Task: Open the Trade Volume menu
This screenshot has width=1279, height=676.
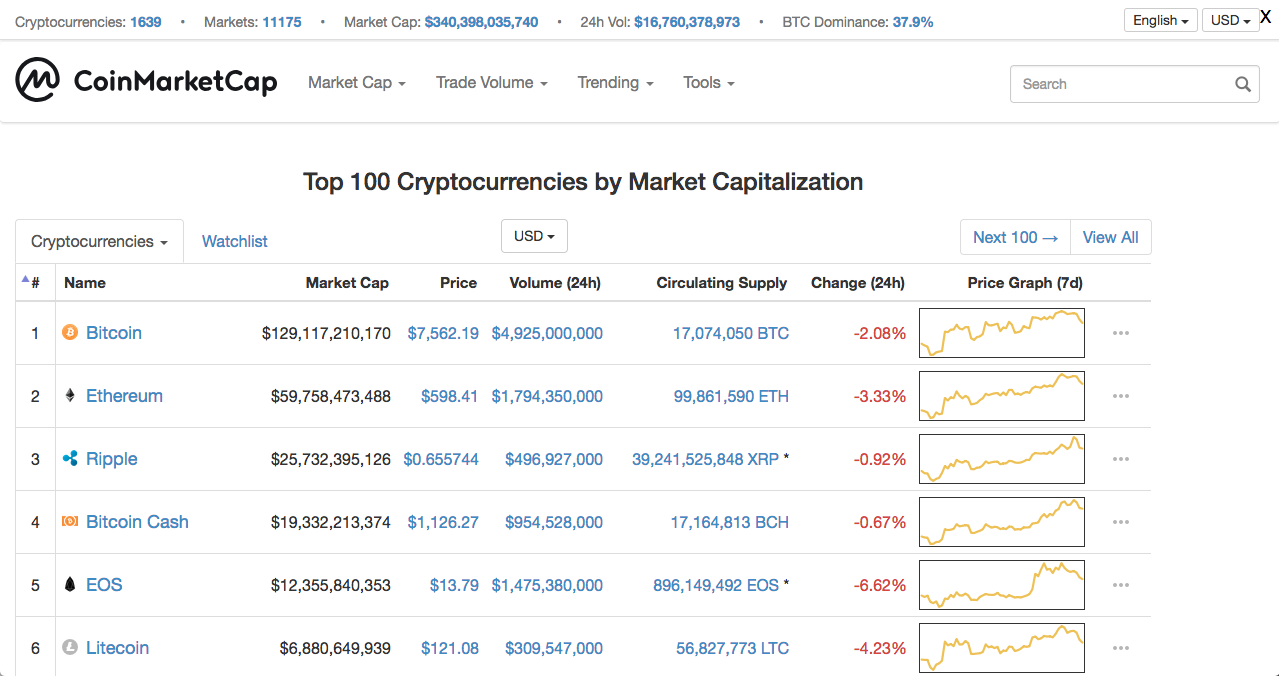Action: (x=491, y=83)
